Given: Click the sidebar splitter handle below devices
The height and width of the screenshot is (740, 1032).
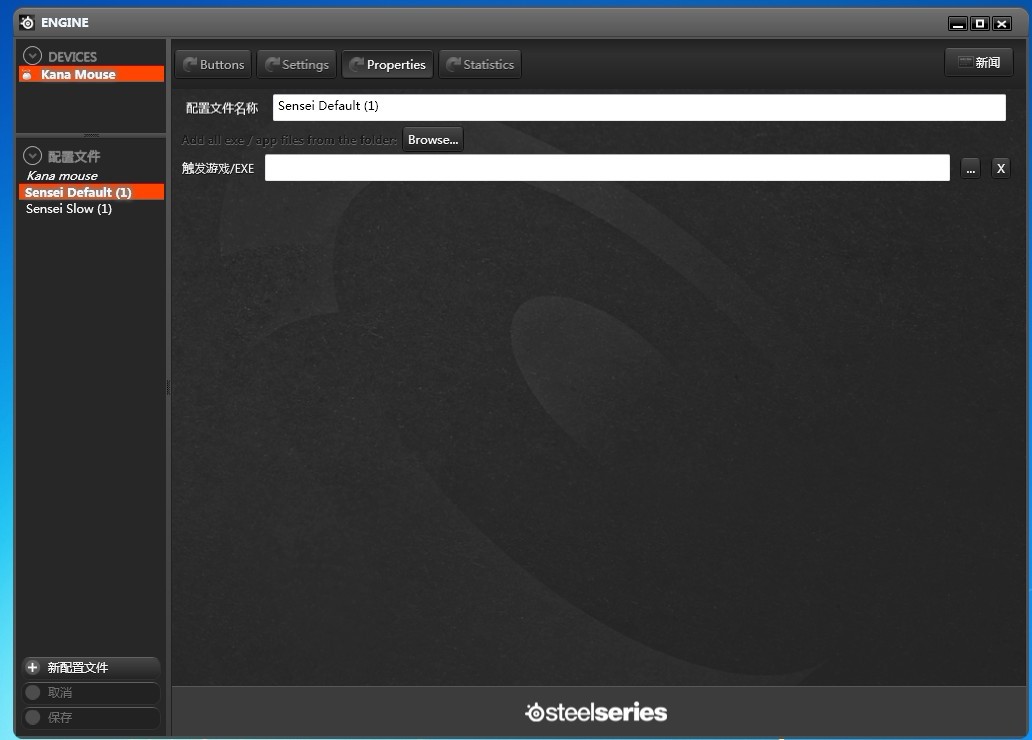Looking at the screenshot, I should [91, 135].
